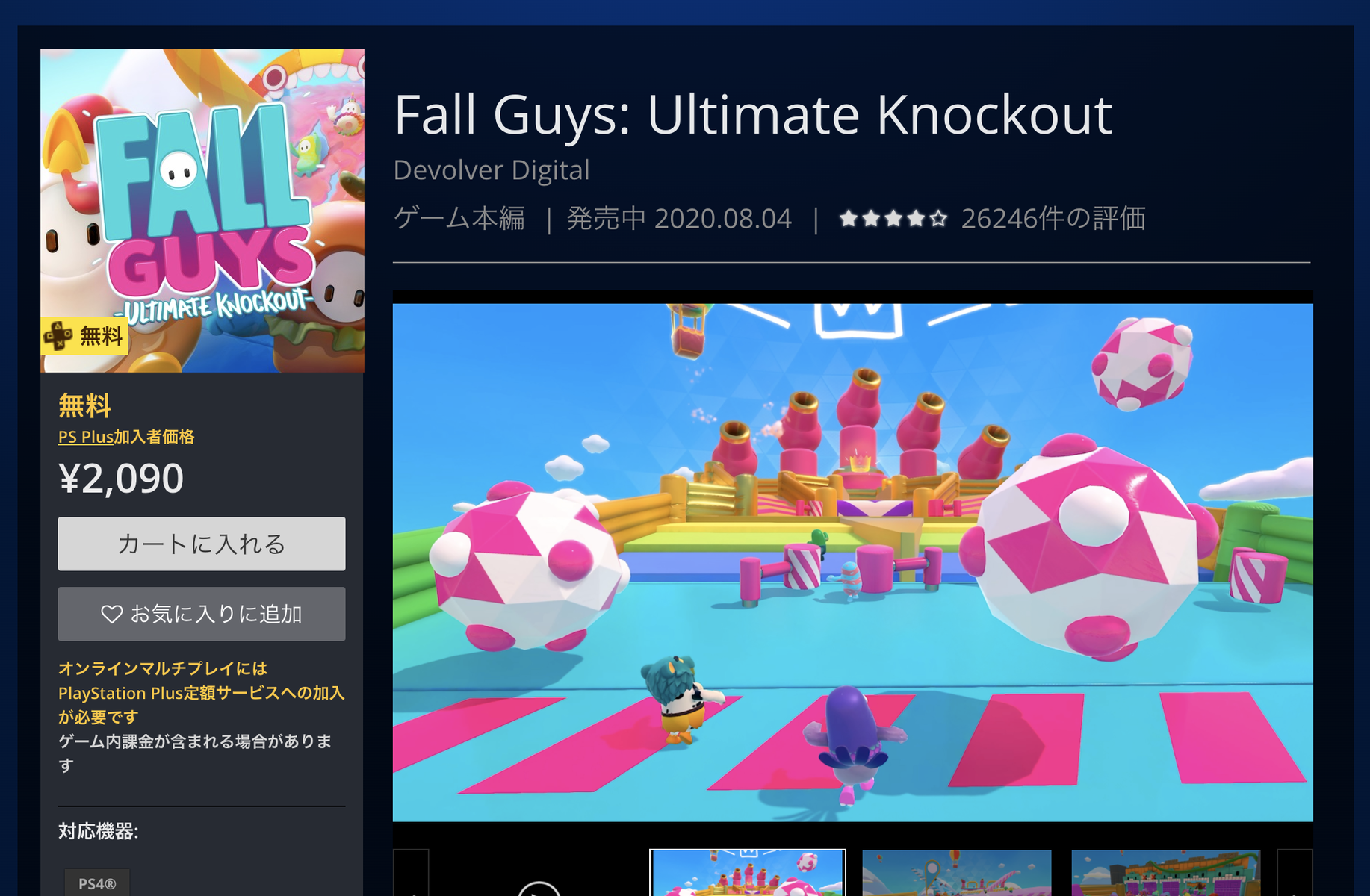The image size is (1370, 896).
Task: Add game to cart with カートに入れる
Action: coord(202,544)
